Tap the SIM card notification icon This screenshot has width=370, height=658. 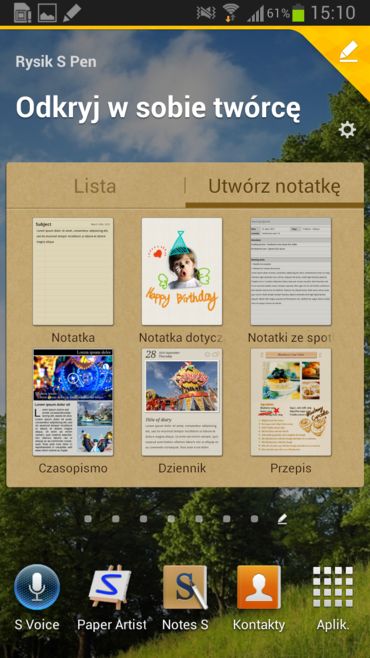tap(23, 13)
